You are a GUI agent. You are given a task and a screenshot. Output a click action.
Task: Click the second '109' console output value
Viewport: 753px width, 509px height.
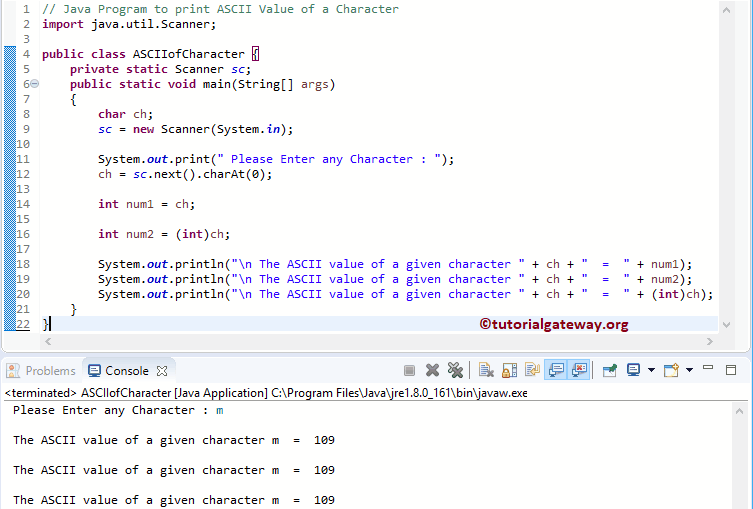[x=324, y=470]
